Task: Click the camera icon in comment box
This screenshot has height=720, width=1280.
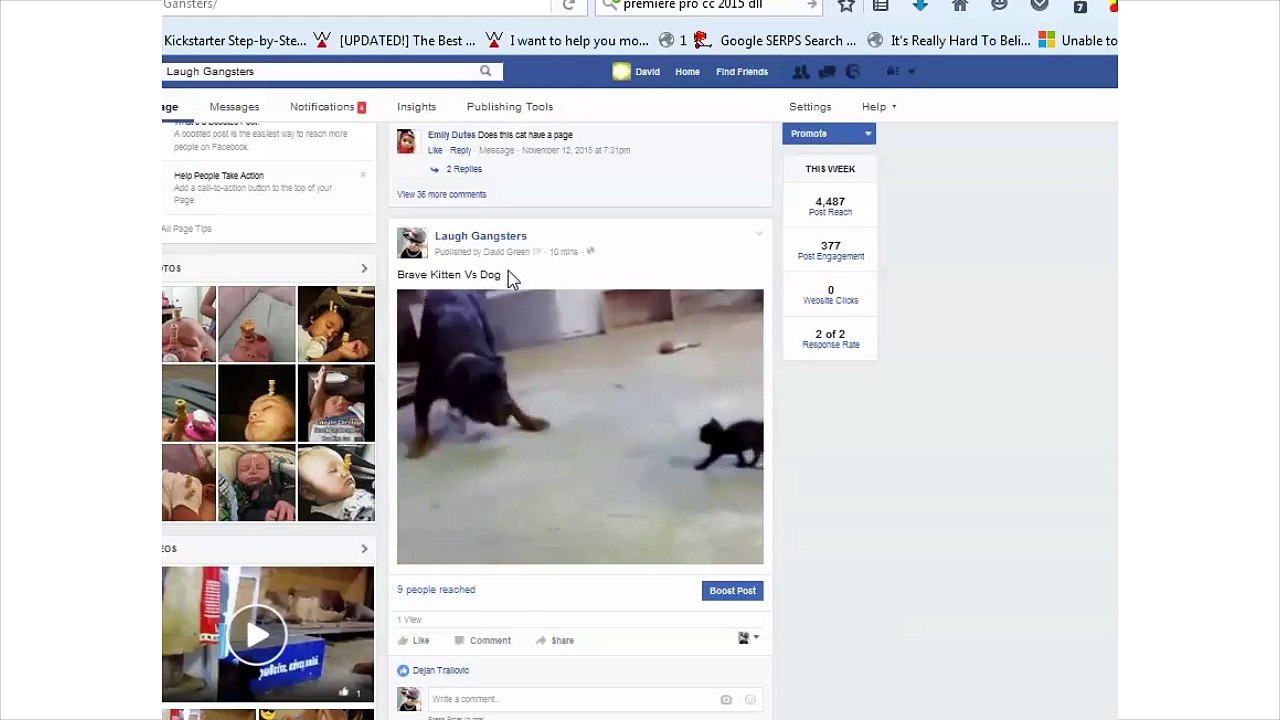Action: pyautogui.click(x=726, y=700)
